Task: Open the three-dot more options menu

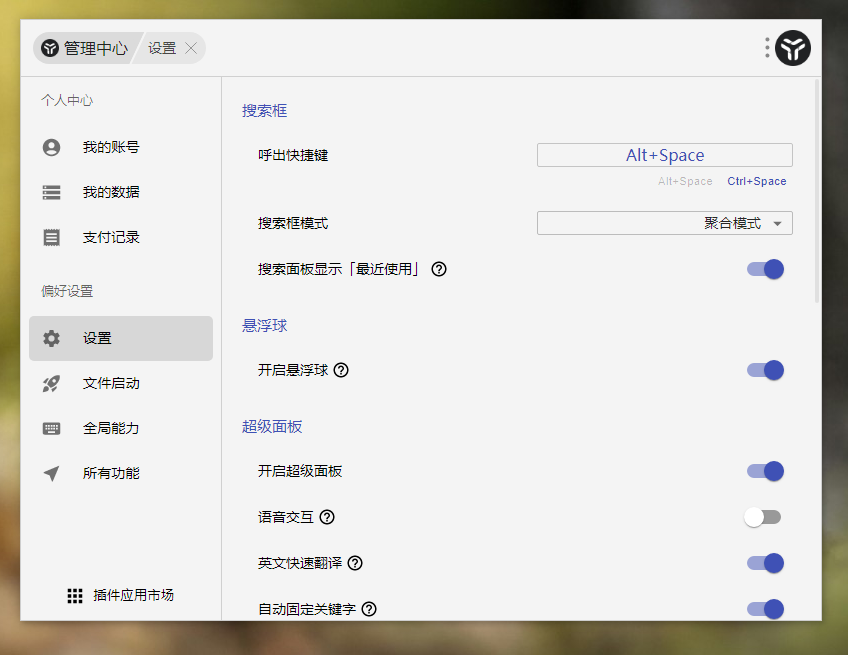Action: pos(767,48)
